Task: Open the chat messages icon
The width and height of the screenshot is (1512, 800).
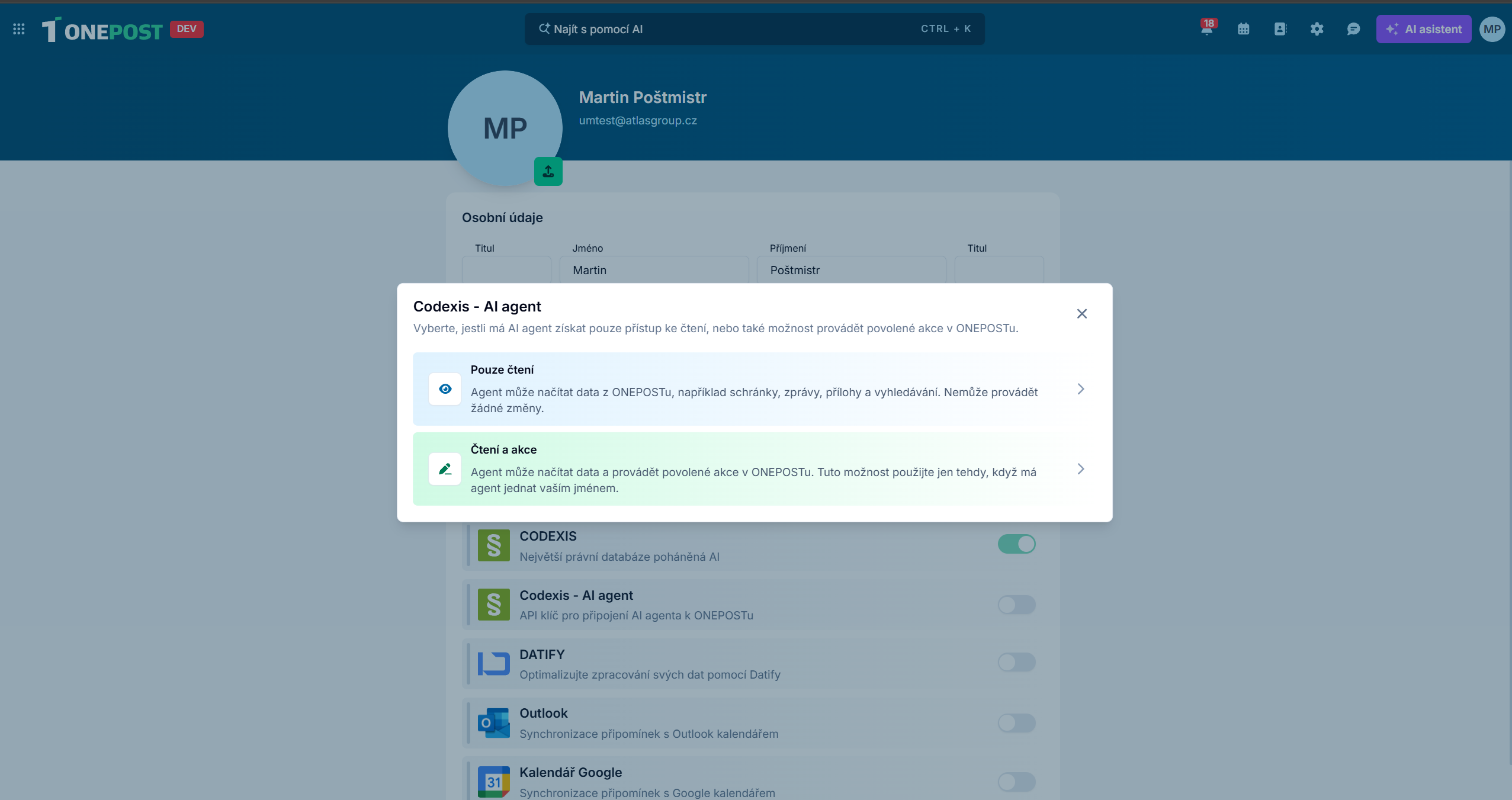Action: 1353,29
